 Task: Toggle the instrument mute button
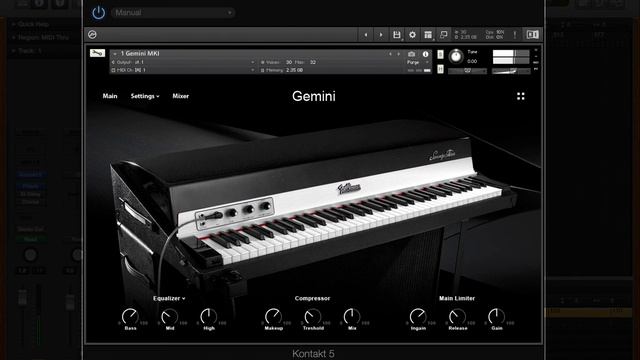point(440,69)
